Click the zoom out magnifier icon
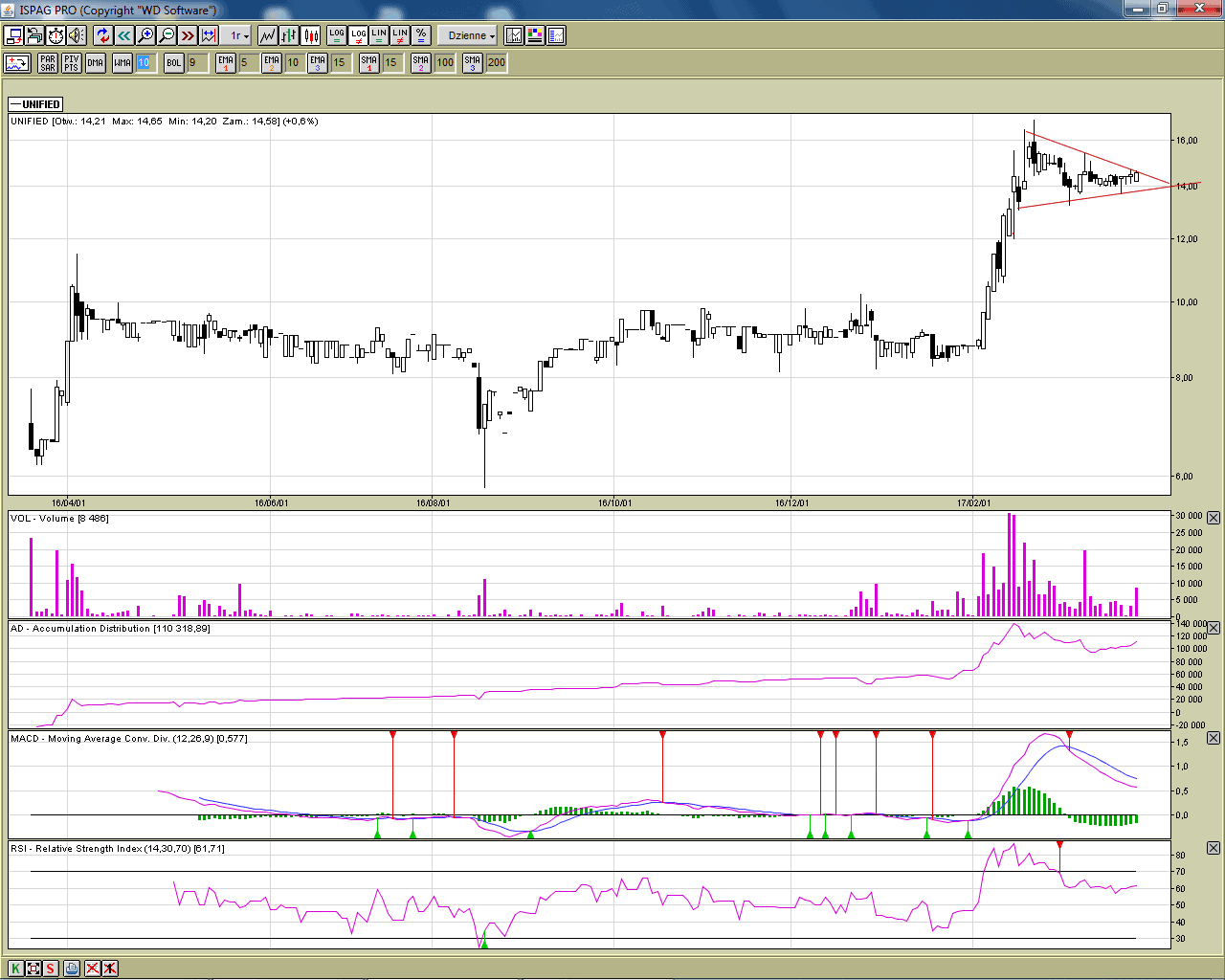Viewport: 1225px width, 980px height. click(x=167, y=35)
